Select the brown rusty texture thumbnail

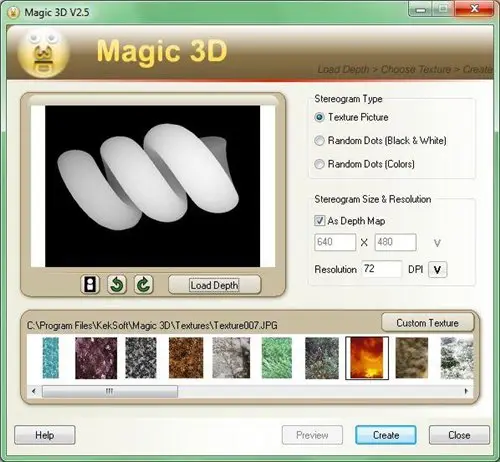(x=186, y=358)
